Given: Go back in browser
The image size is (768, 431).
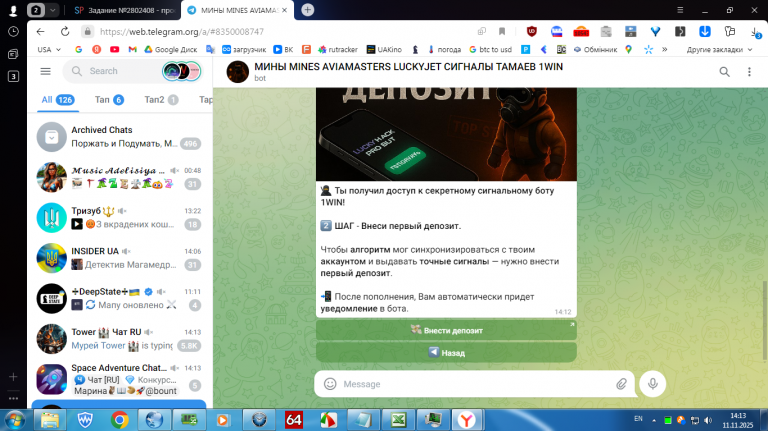Looking at the screenshot, I should coord(41,31).
